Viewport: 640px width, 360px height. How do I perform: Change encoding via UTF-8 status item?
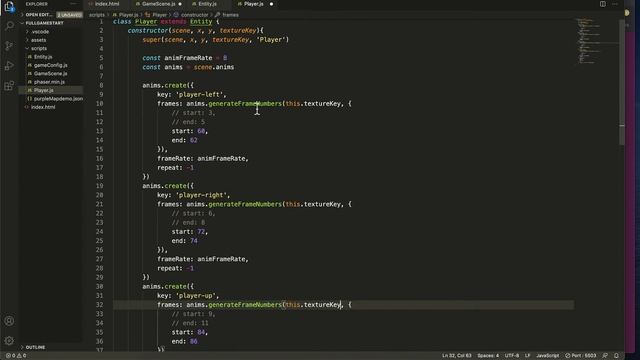coord(512,356)
